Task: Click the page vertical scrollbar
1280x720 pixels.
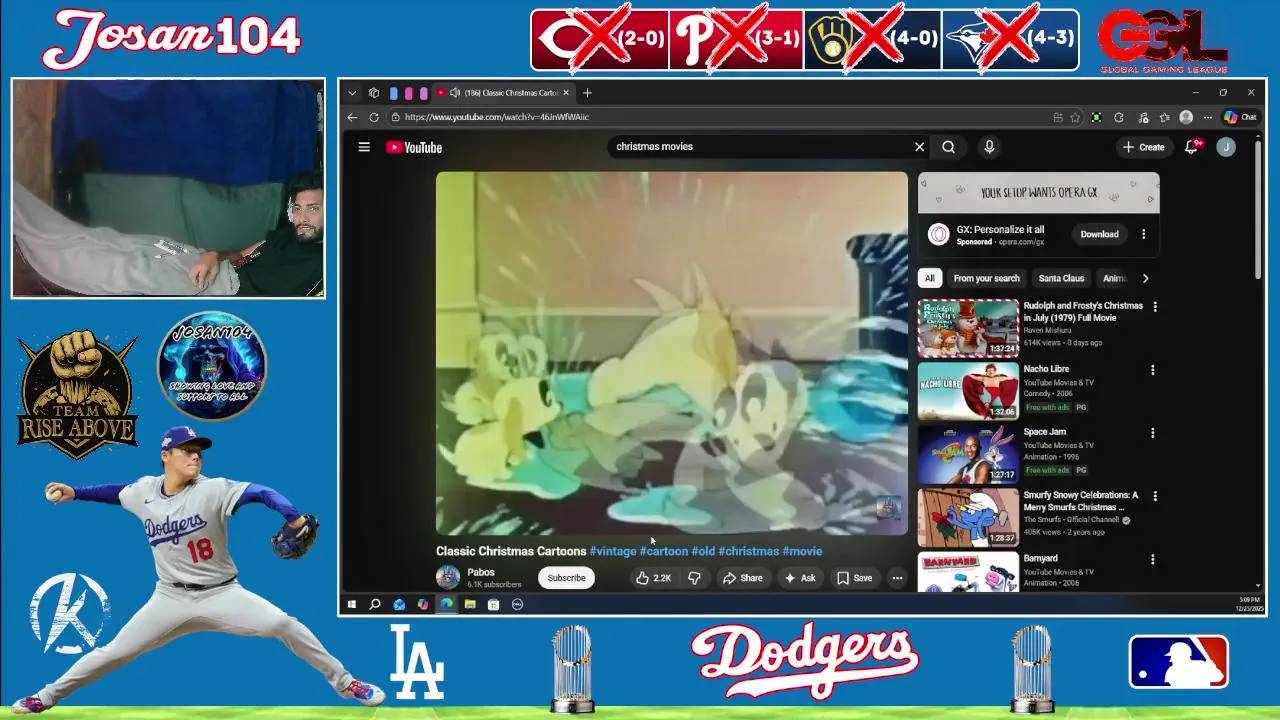Action: (1258, 208)
